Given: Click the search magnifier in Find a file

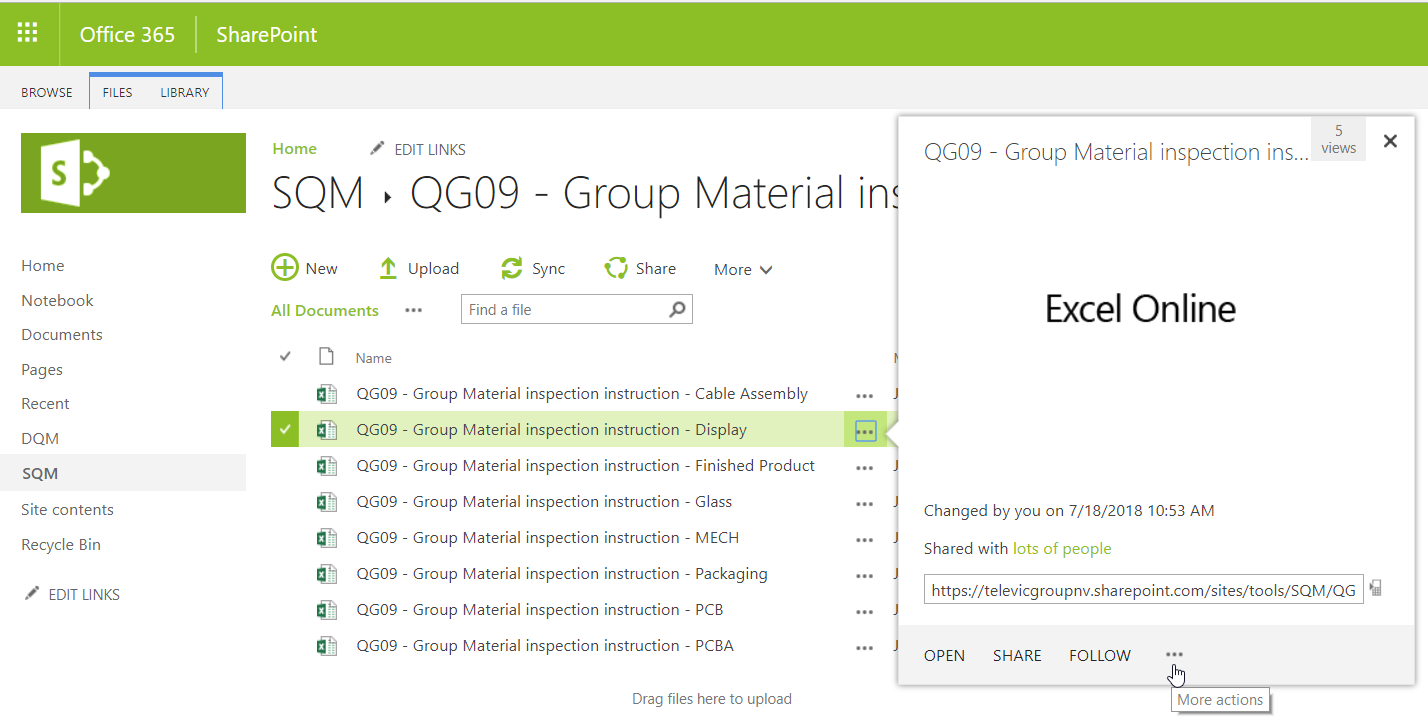Looking at the screenshot, I should pos(677,309).
